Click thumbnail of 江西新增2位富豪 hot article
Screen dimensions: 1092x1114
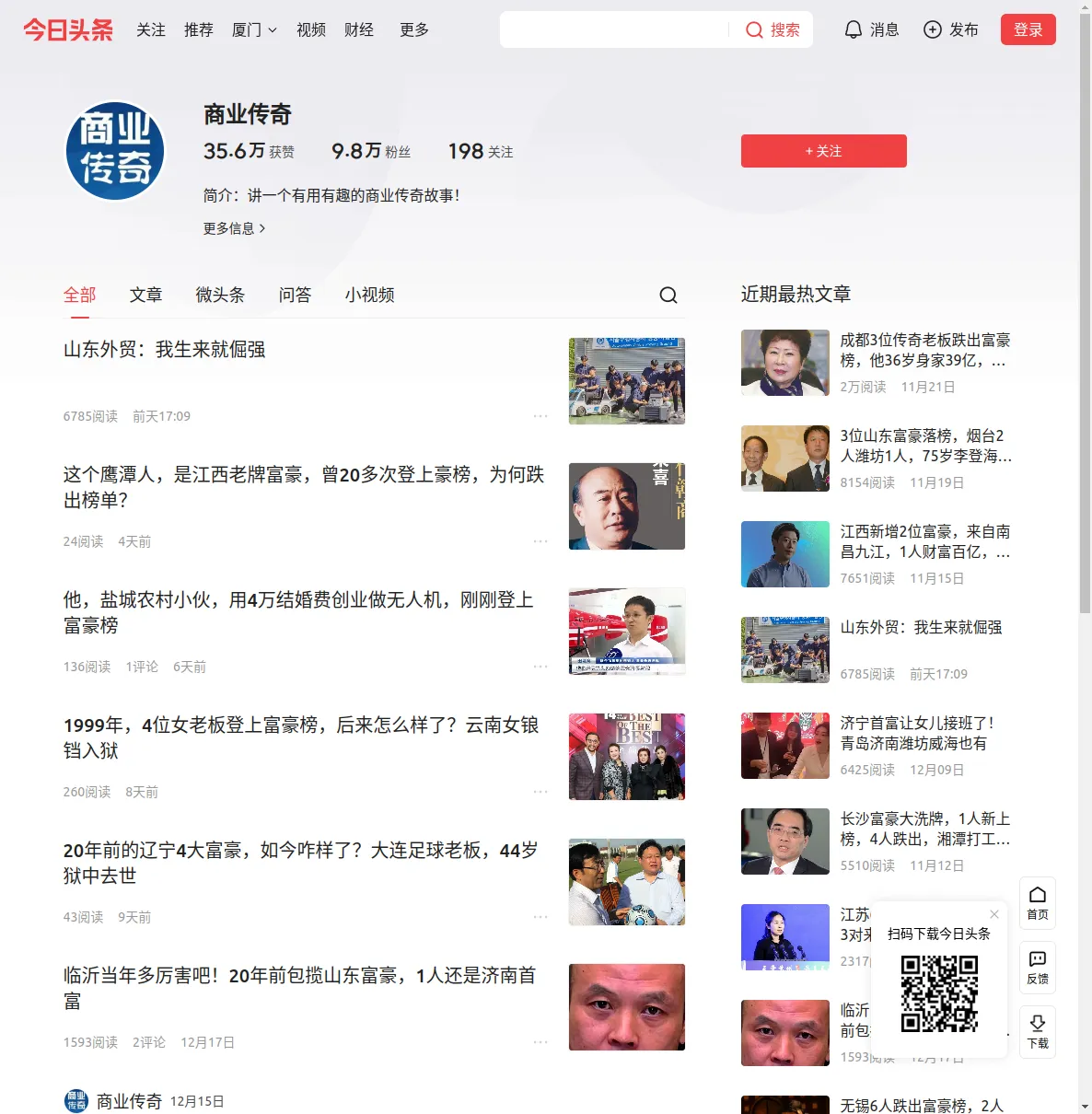click(x=785, y=554)
